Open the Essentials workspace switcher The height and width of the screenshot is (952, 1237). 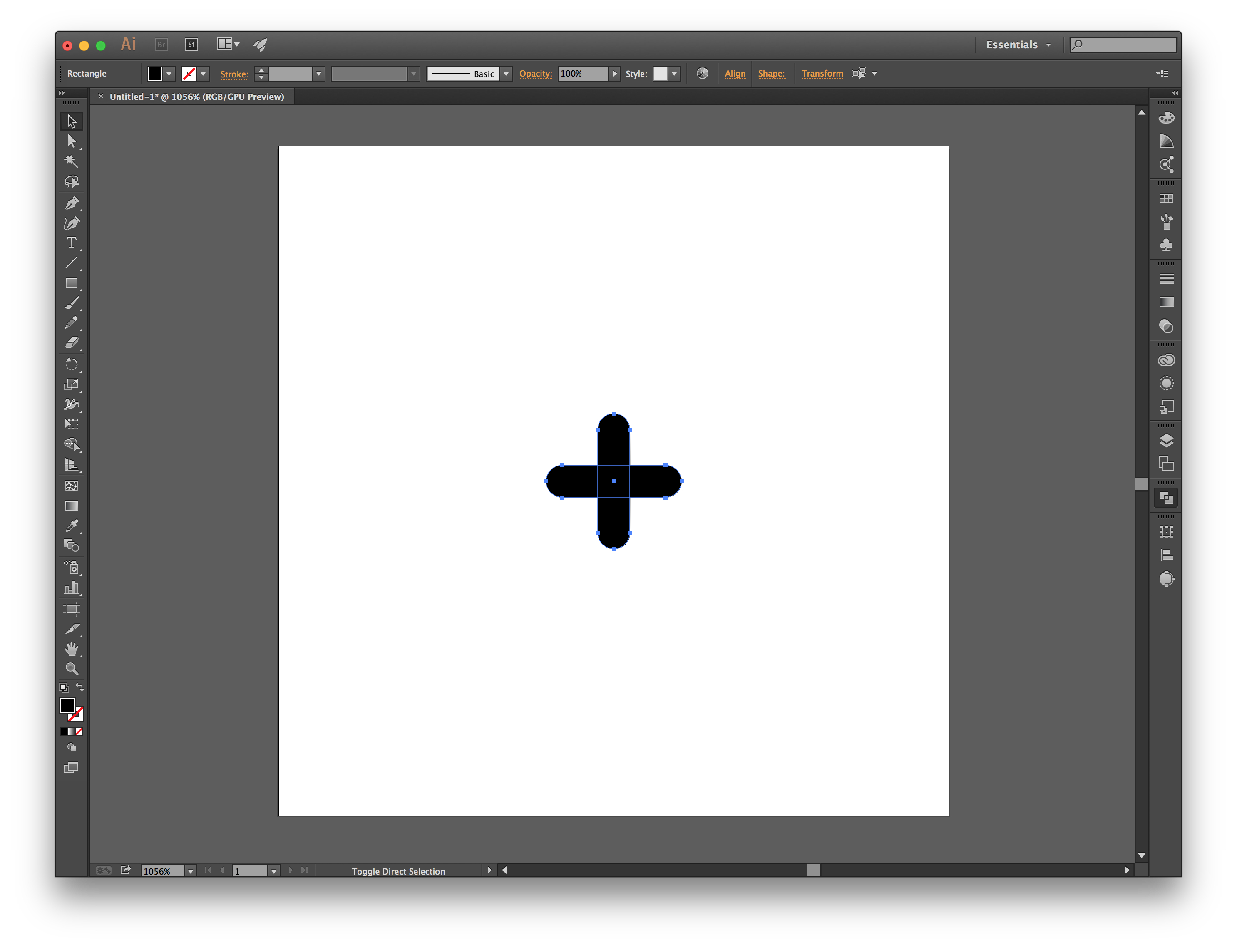[1018, 45]
